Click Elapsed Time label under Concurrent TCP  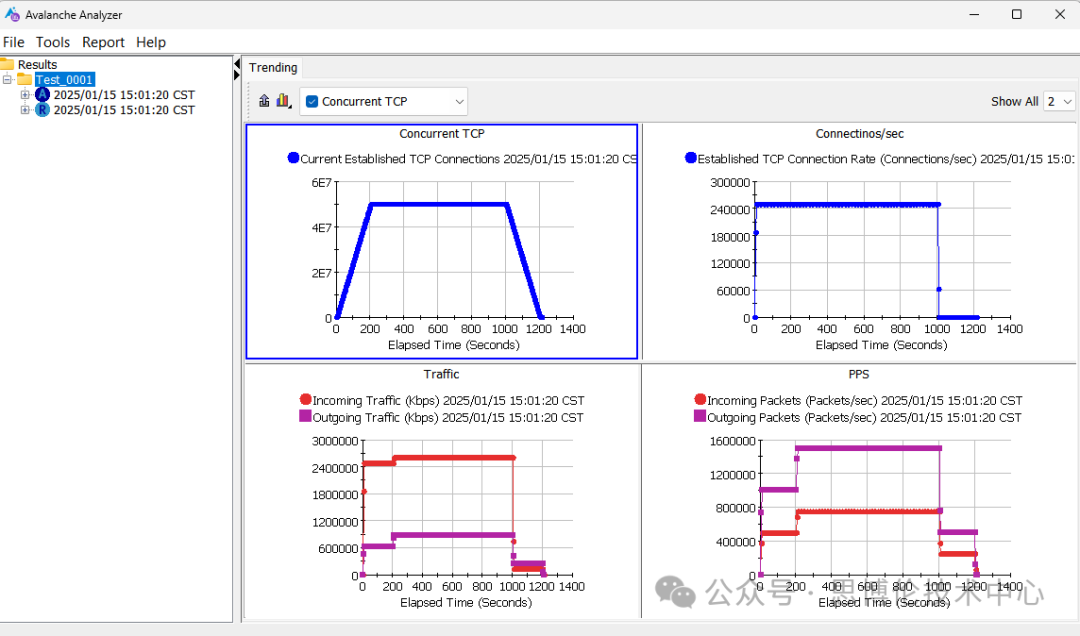pos(454,345)
